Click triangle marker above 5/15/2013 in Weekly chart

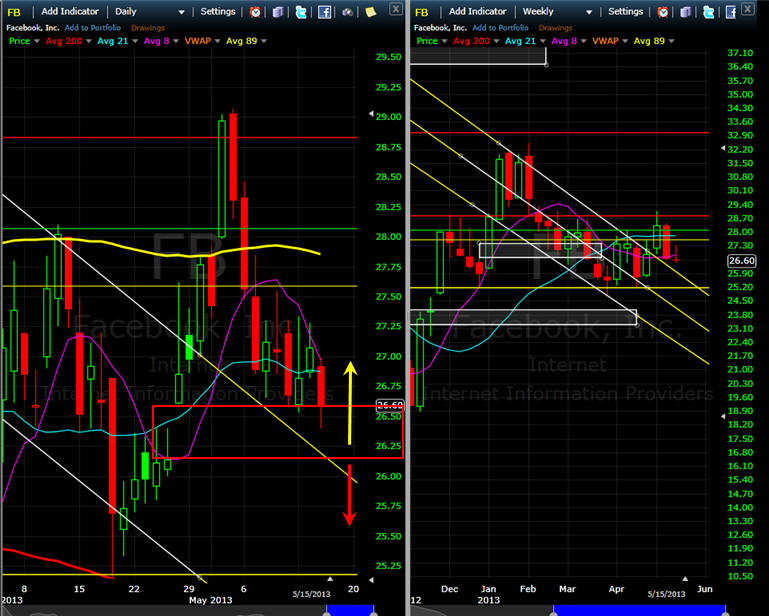click(x=685, y=579)
